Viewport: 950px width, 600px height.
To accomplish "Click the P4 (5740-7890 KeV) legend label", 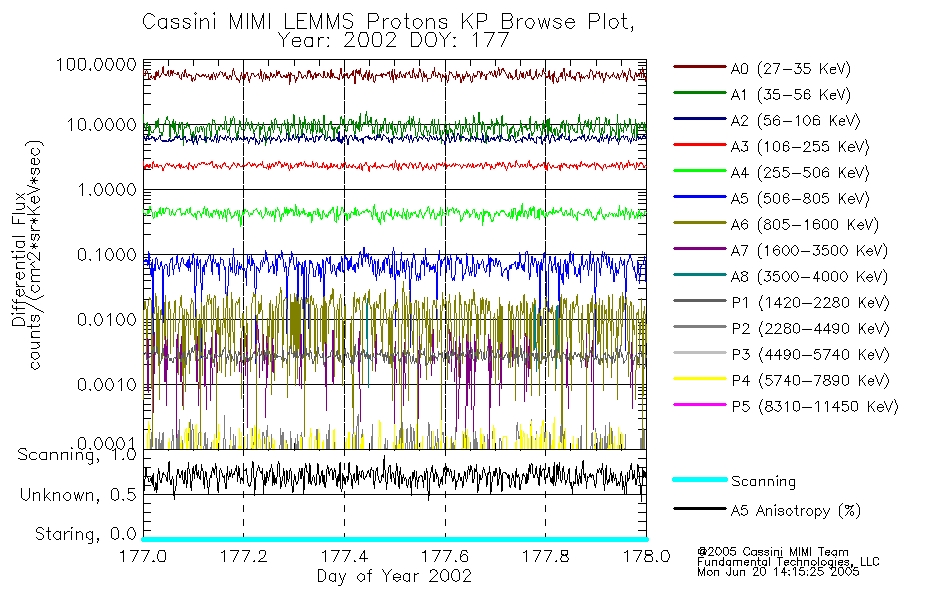I will pos(810,381).
